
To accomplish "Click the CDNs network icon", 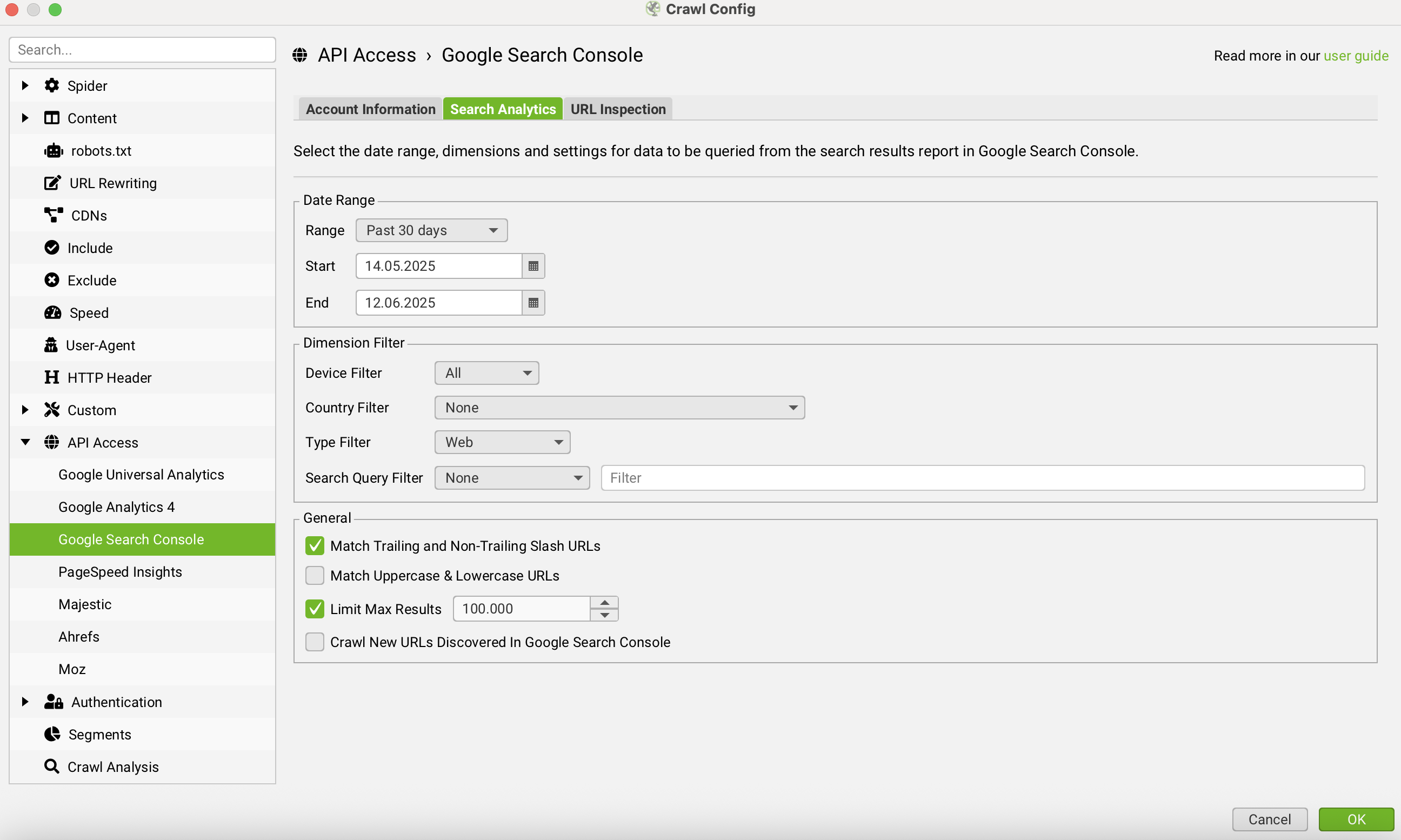I will [x=53, y=215].
